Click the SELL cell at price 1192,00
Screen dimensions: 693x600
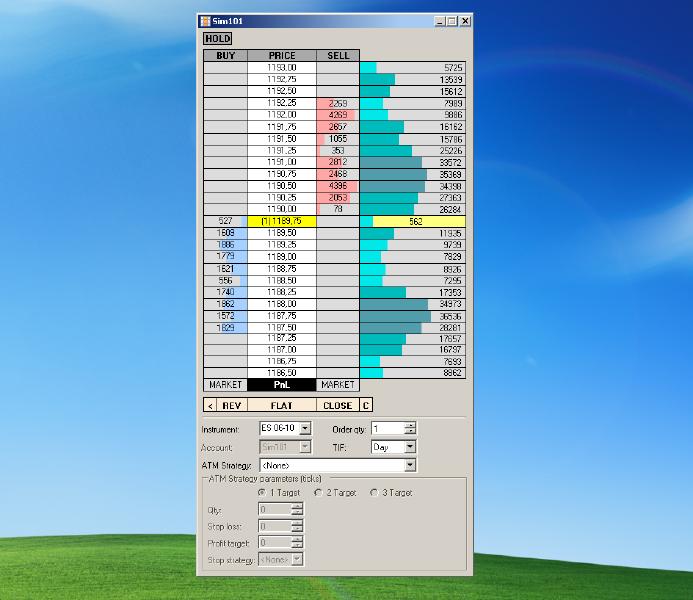pyautogui.click(x=338, y=115)
